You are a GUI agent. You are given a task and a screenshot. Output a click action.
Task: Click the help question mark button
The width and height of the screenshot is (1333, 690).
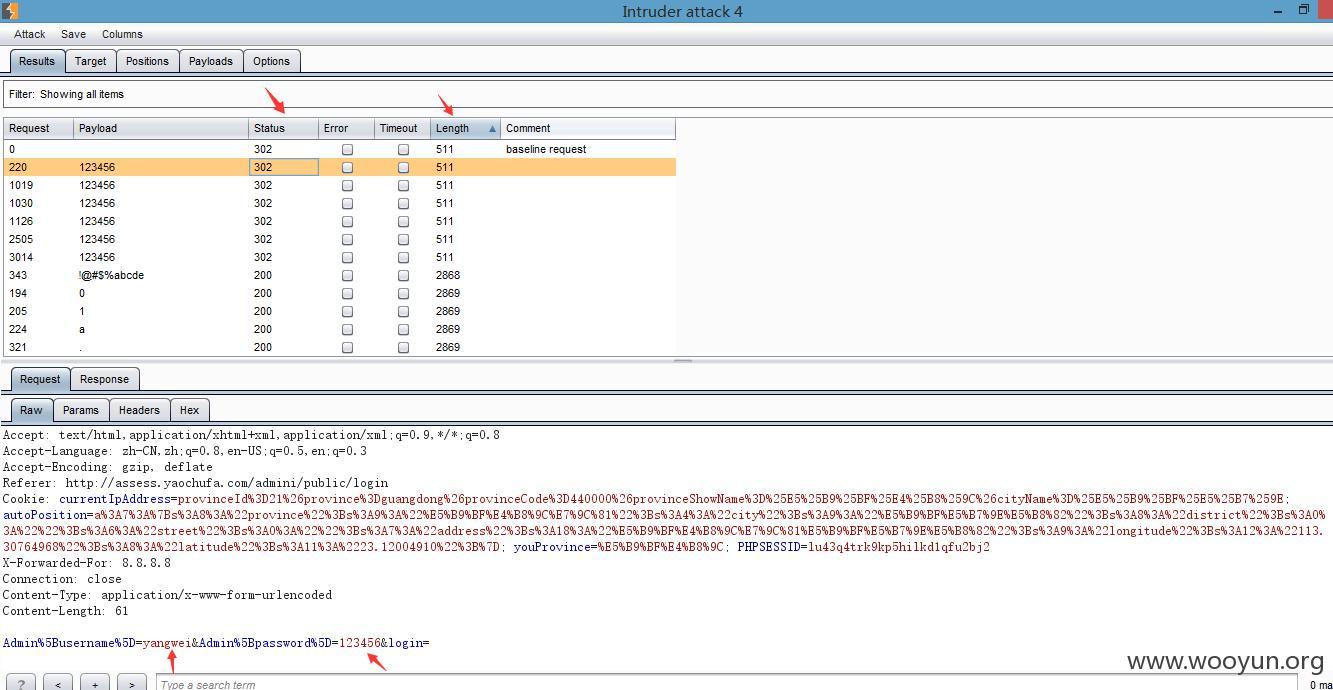[x=21, y=684]
